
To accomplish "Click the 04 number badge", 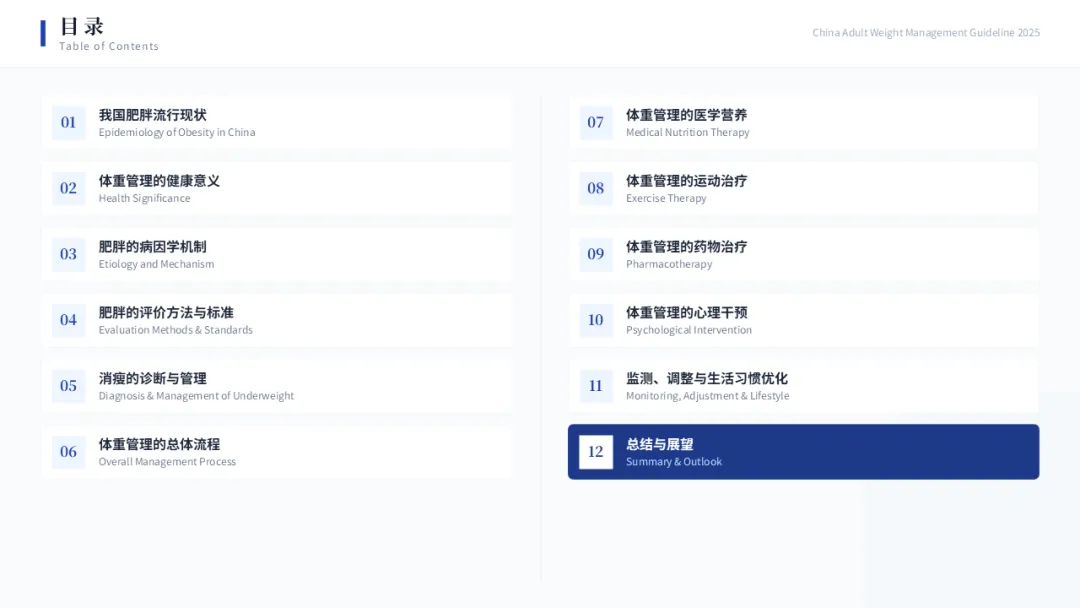I will tap(68, 320).
